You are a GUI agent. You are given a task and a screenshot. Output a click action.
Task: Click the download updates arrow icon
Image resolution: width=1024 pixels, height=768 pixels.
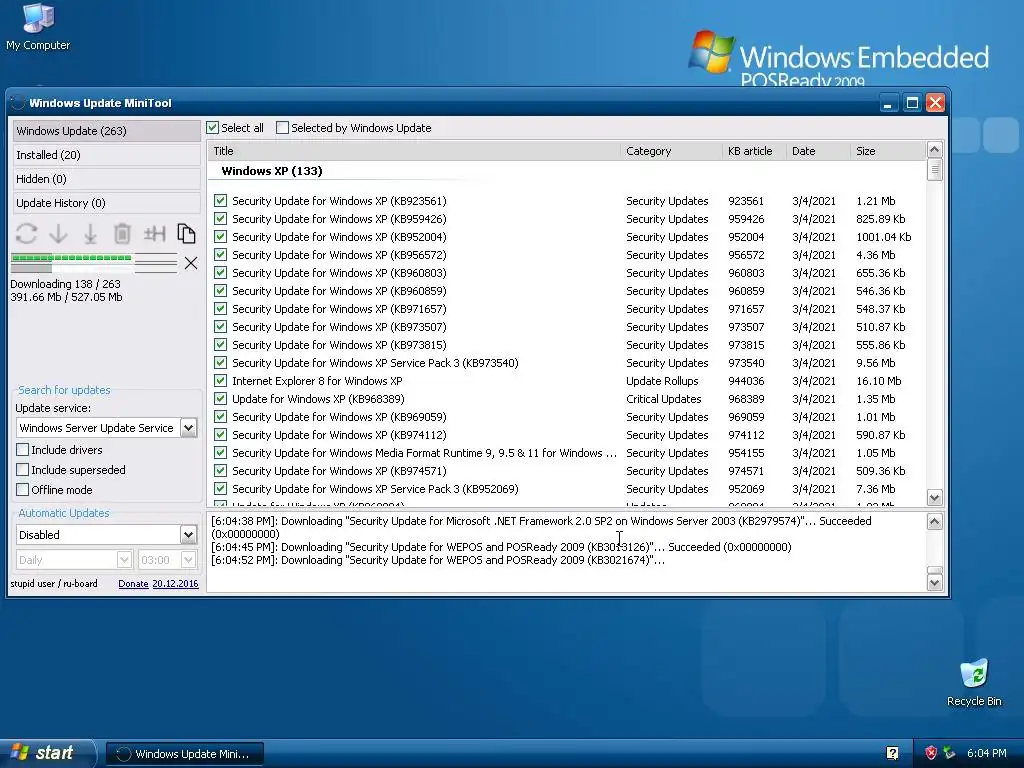(x=58, y=234)
